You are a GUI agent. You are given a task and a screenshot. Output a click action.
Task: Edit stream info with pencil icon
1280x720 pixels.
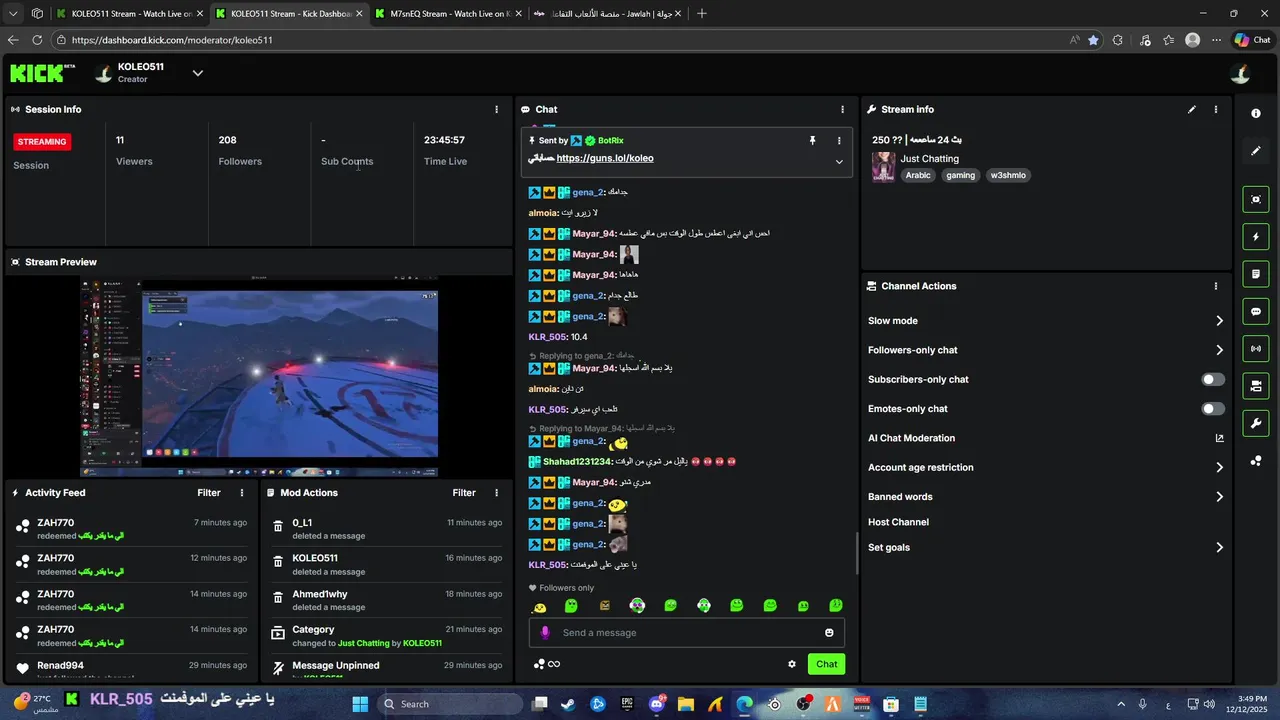pos(1192,109)
